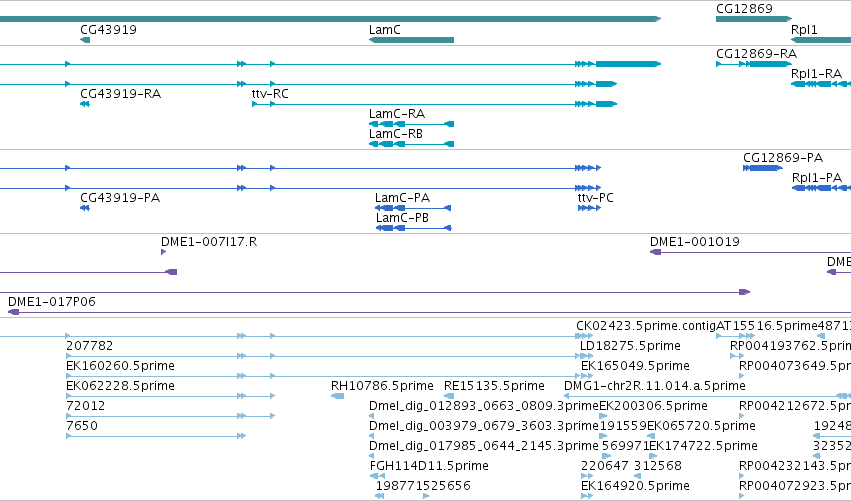Select the Dmel_dig_003979_0679_3603.3prime label
The width and height of the screenshot is (851, 501).
(484, 426)
